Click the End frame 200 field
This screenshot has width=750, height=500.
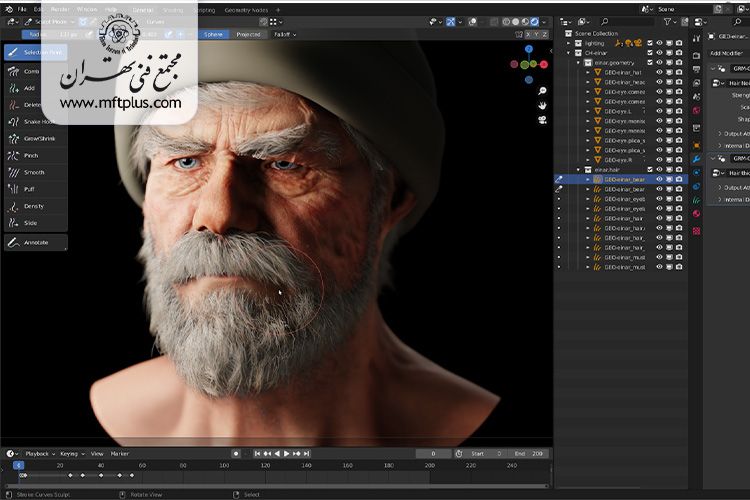tap(529, 454)
